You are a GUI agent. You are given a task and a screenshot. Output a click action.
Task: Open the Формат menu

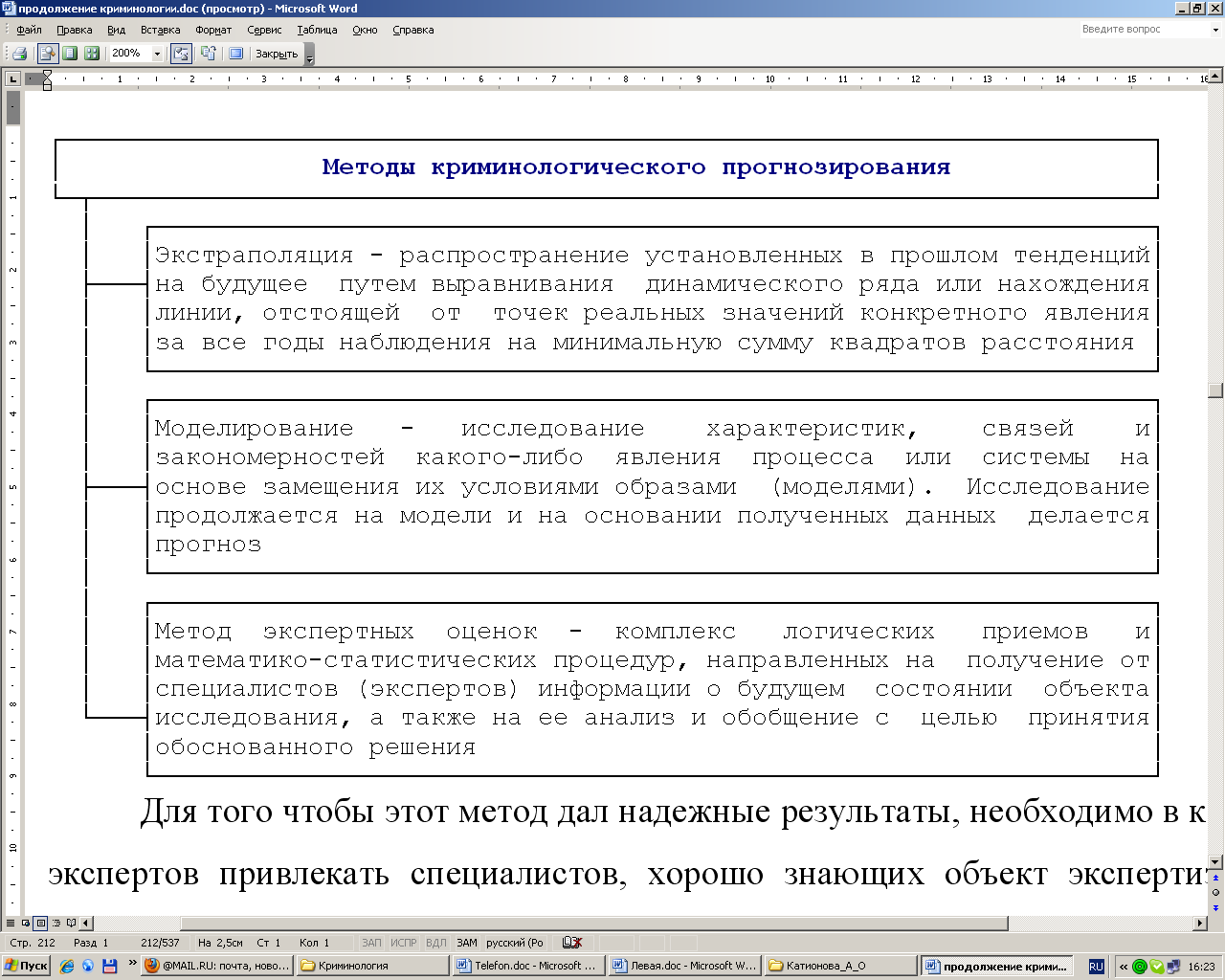213,30
